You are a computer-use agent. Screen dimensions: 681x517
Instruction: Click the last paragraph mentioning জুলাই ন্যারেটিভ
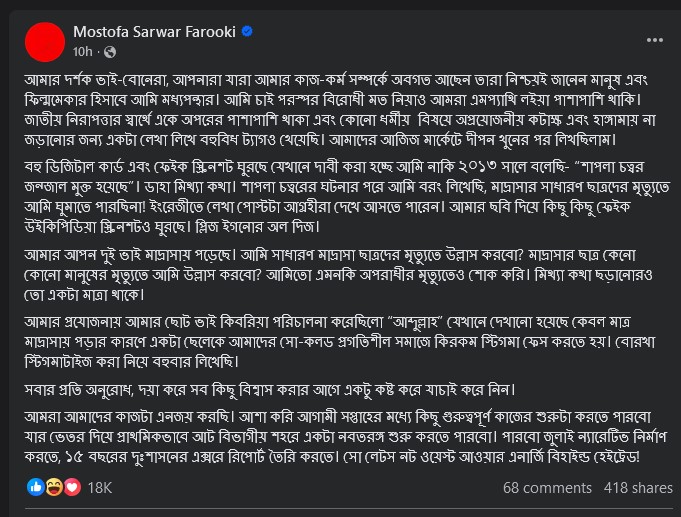[345, 437]
